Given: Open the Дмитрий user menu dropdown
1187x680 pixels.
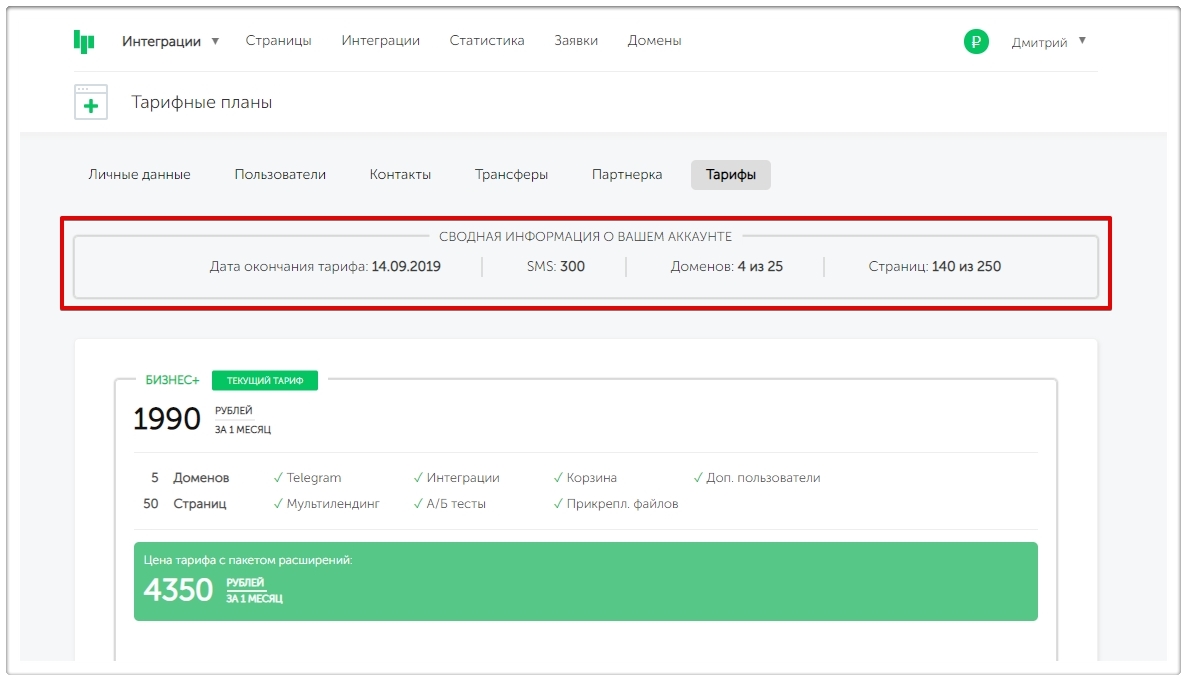Looking at the screenshot, I should tap(1048, 42).
